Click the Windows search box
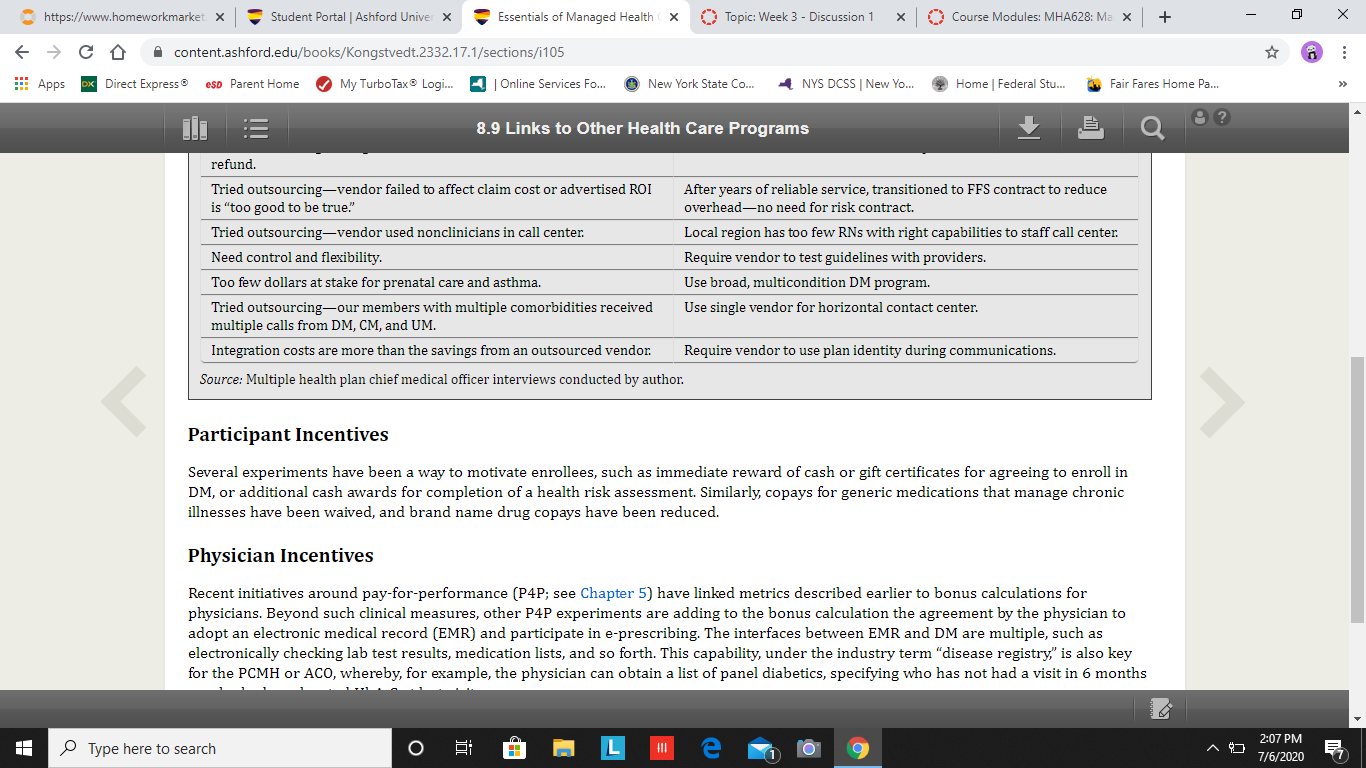 pyautogui.click(x=220, y=748)
